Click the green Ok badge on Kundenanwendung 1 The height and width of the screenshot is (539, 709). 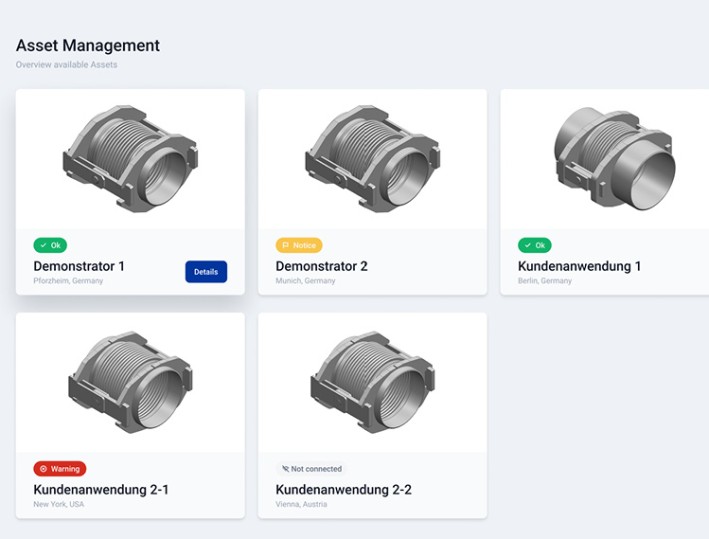534,245
